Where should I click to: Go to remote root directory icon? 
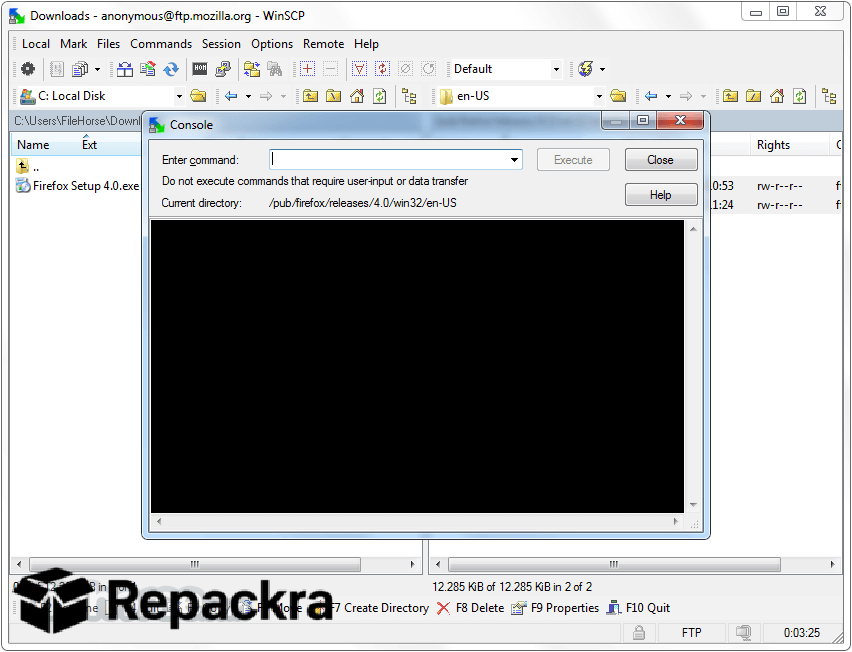(x=754, y=96)
